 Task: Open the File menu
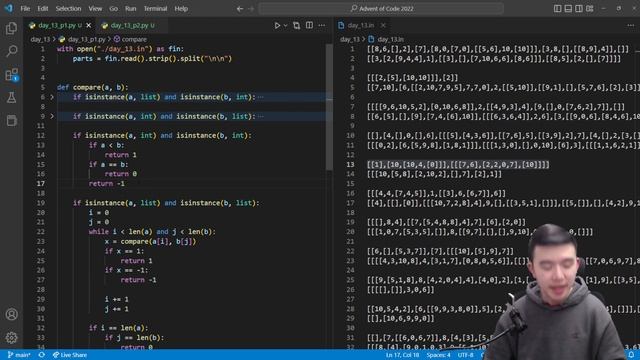coord(25,9)
